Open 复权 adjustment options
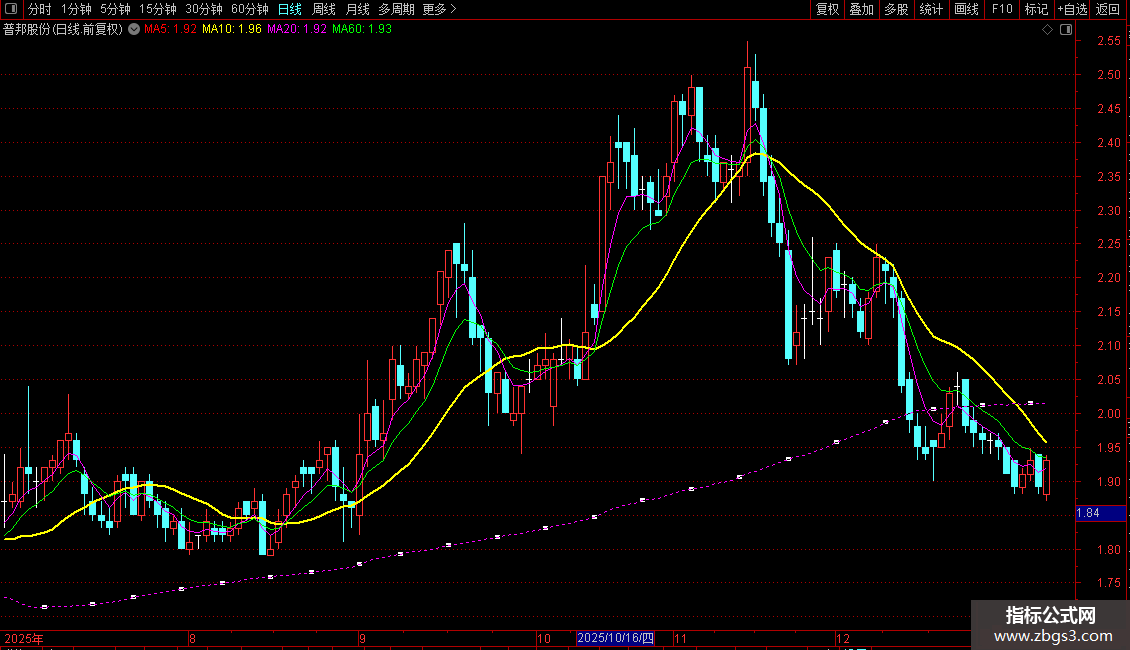1130x650 pixels. coord(827,9)
